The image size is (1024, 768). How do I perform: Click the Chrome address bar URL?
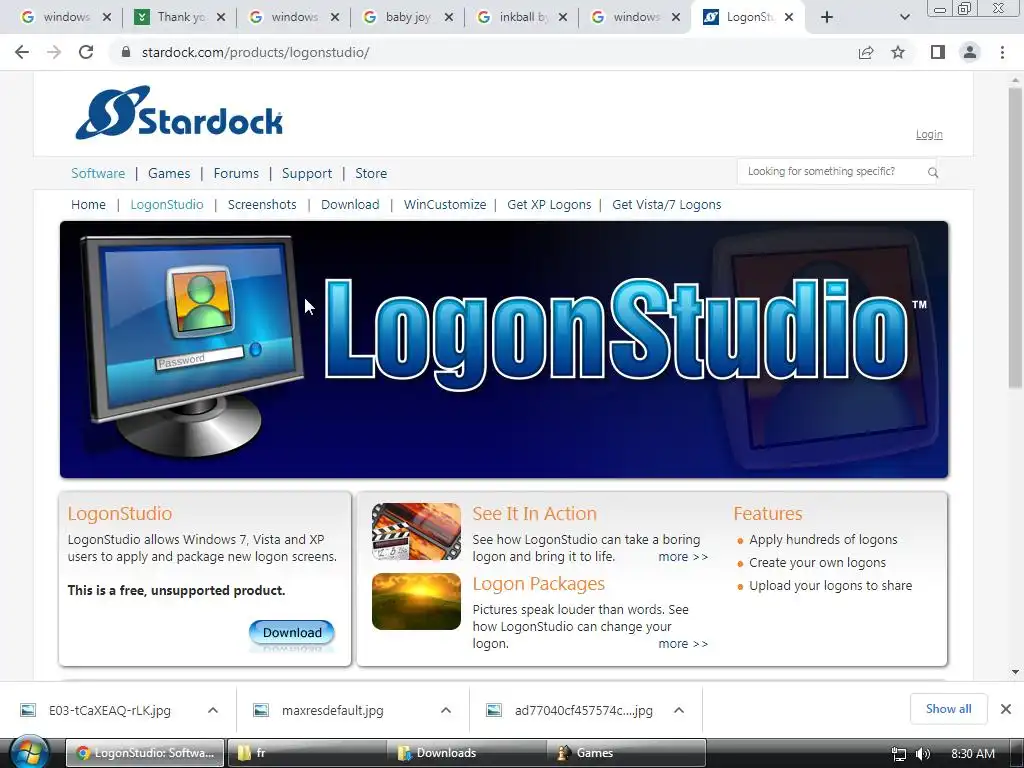(255, 52)
